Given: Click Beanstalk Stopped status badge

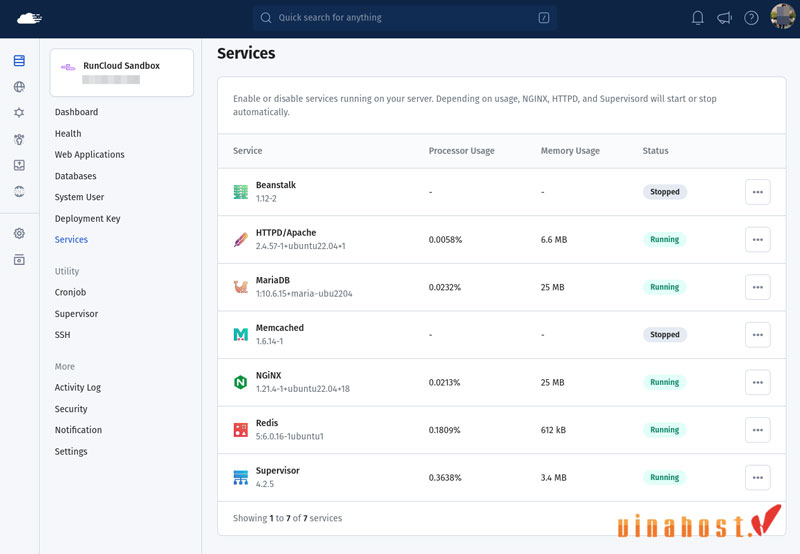Looking at the screenshot, I should tap(664, 192).
